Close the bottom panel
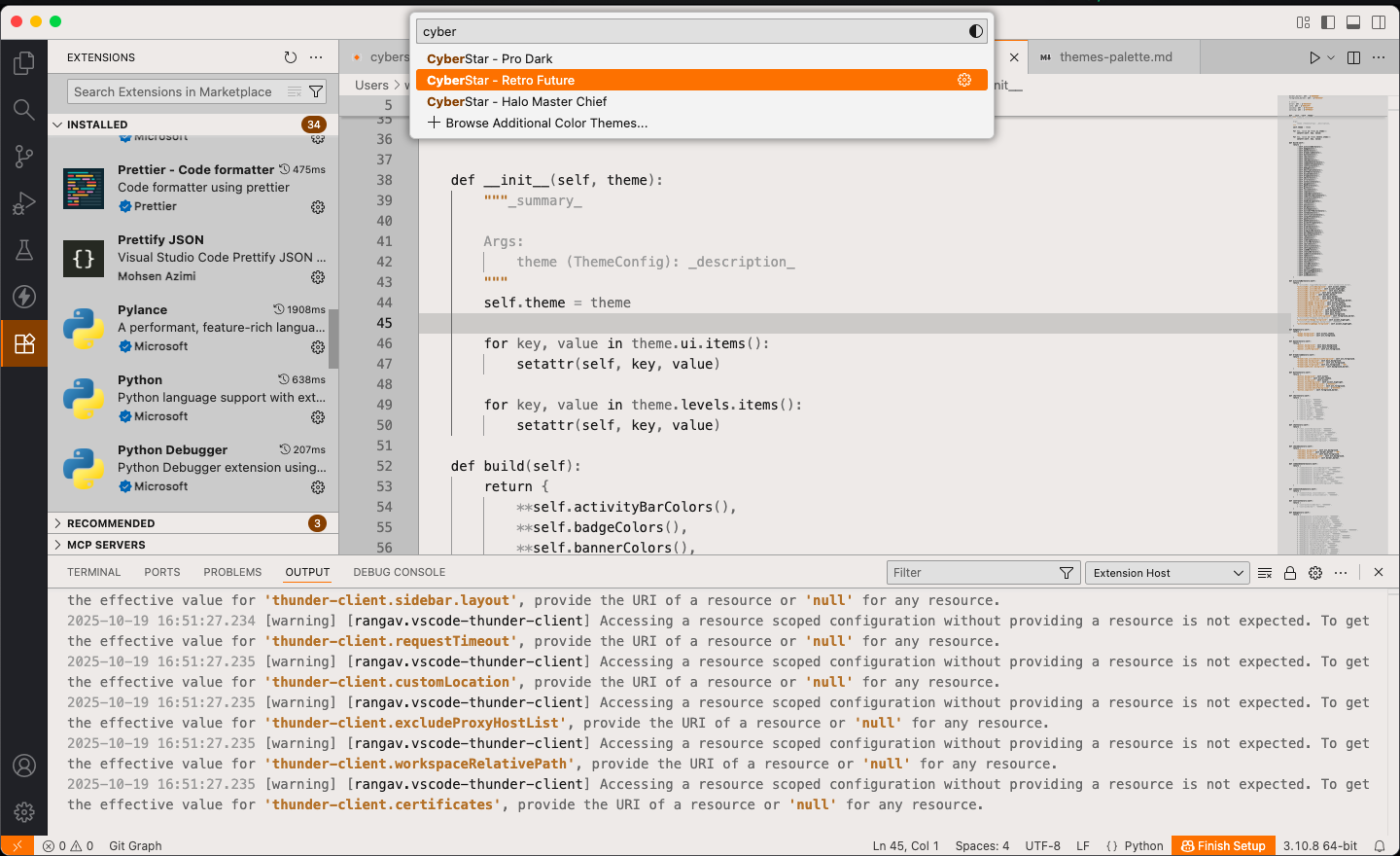Screen dimensions: 1400x856 (x=1379, y=573)
